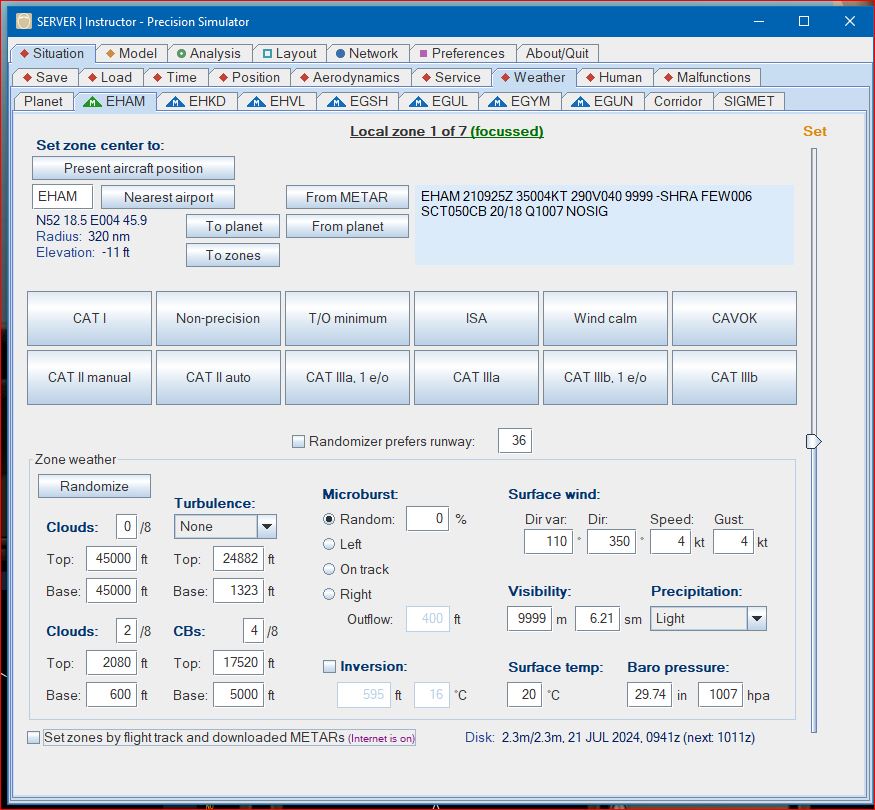Viewport: 875px width, 810px height.
Task: Select the EGYM weather zone tab
Action: tap(520, 102)
